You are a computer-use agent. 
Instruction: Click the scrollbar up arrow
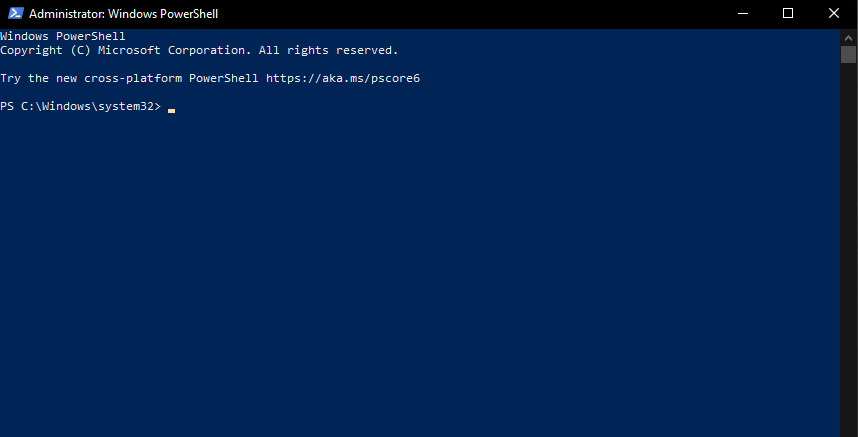pyautogui.click(x=849, y=36)
